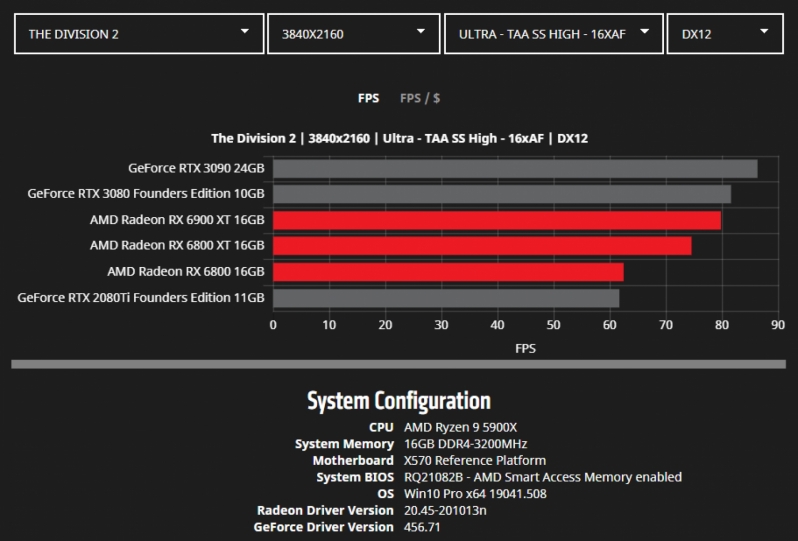
Task: Select the gray RTX 2080Ti Founders Edition bar
Action: pyautogui.click(x=446, y=298)
